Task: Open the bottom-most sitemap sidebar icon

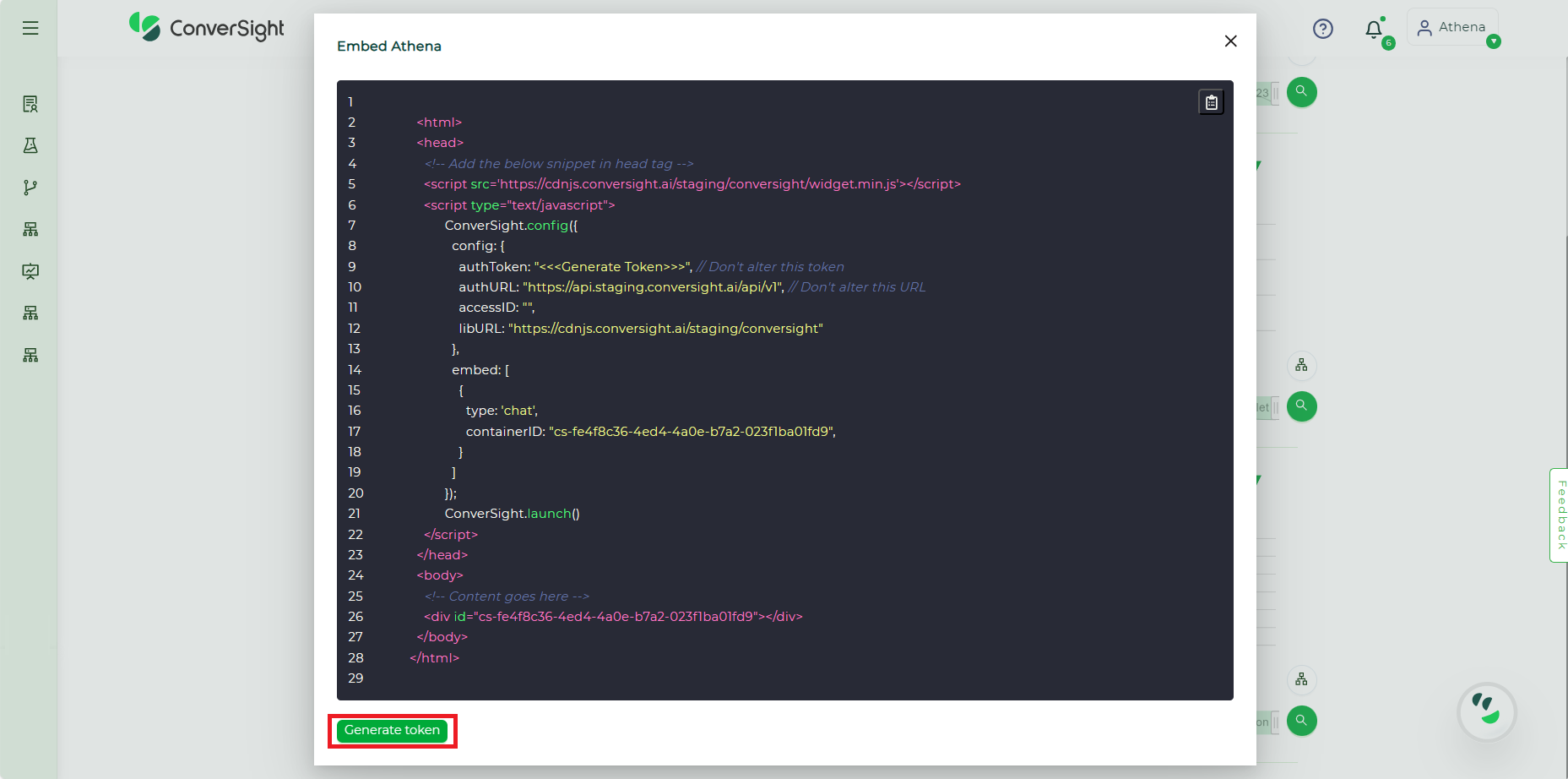Action: click(30, 355)
